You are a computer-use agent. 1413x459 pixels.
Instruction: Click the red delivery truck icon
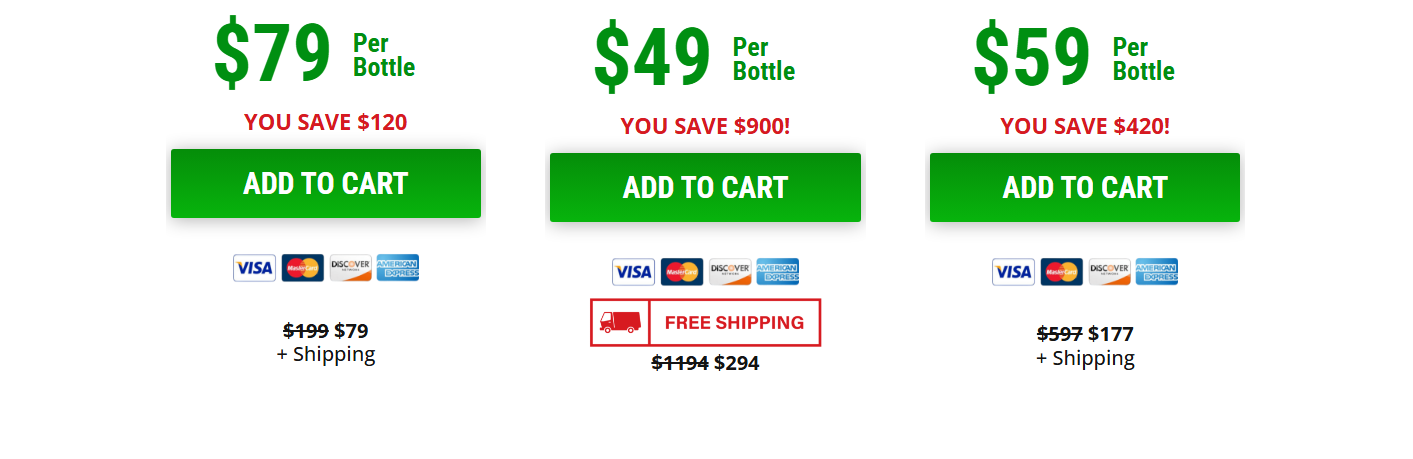620,322
